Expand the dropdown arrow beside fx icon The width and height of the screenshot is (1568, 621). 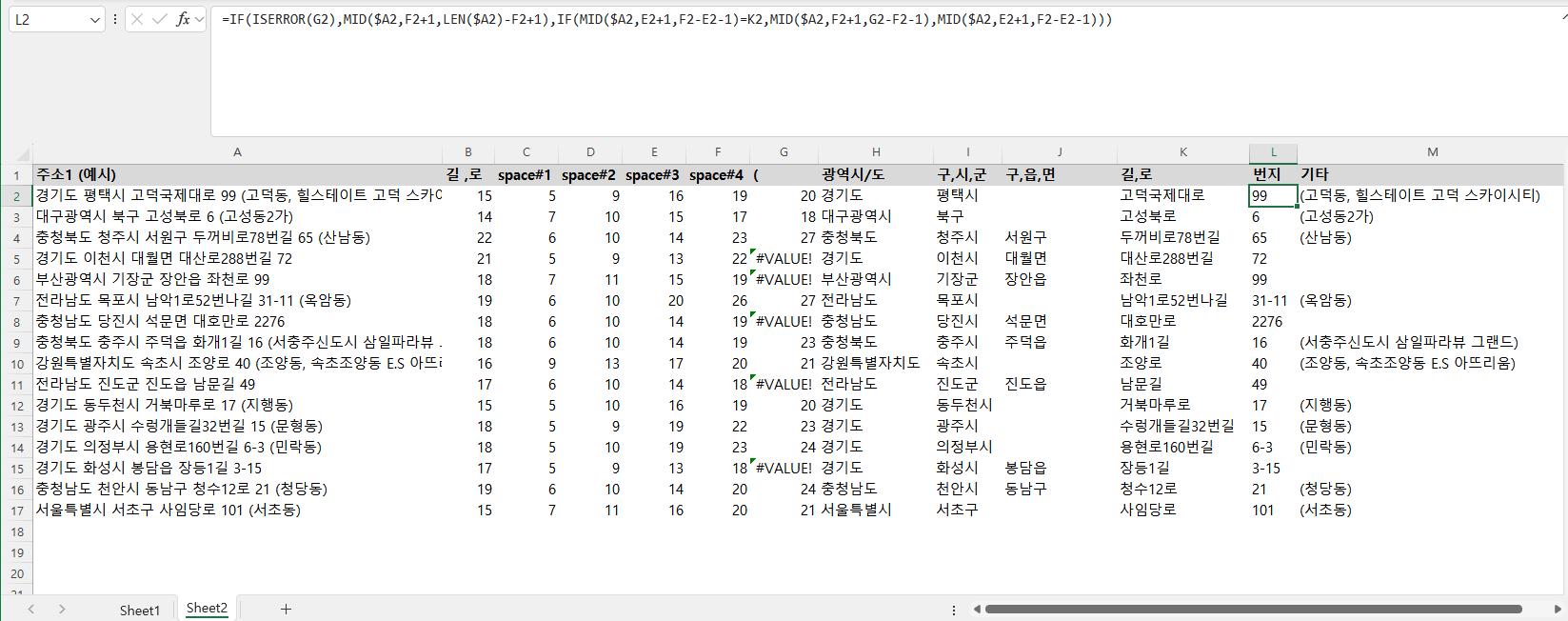coord(199,19)
